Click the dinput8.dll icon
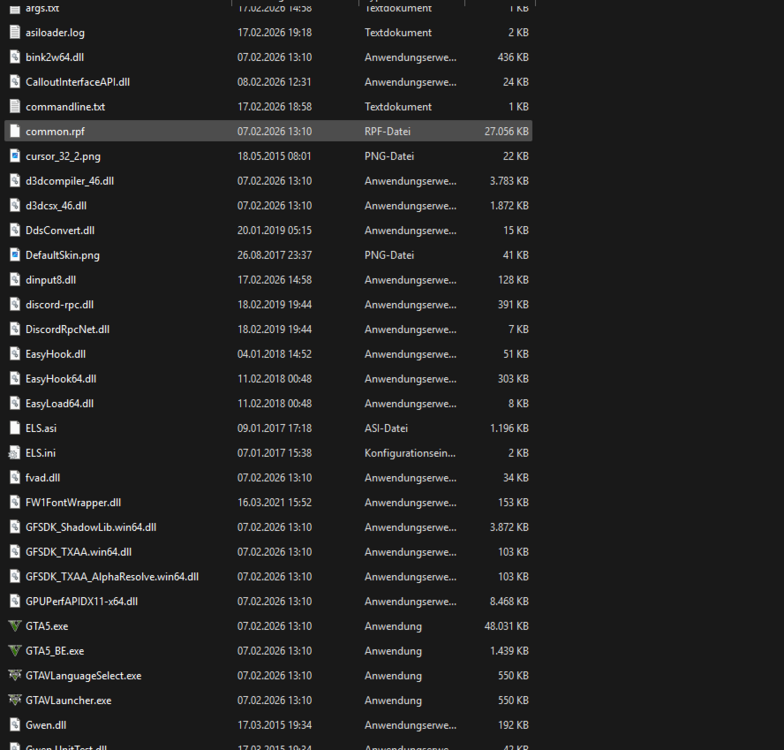This screenshot has height=750, width=784. 15,280
